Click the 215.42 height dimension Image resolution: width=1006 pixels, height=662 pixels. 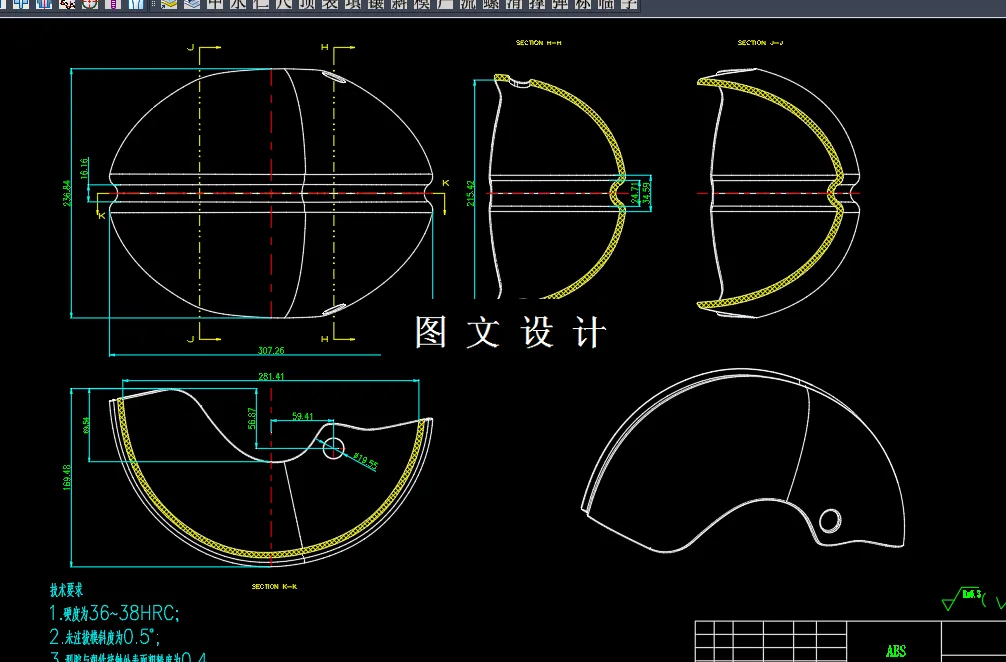coord(470,193)
